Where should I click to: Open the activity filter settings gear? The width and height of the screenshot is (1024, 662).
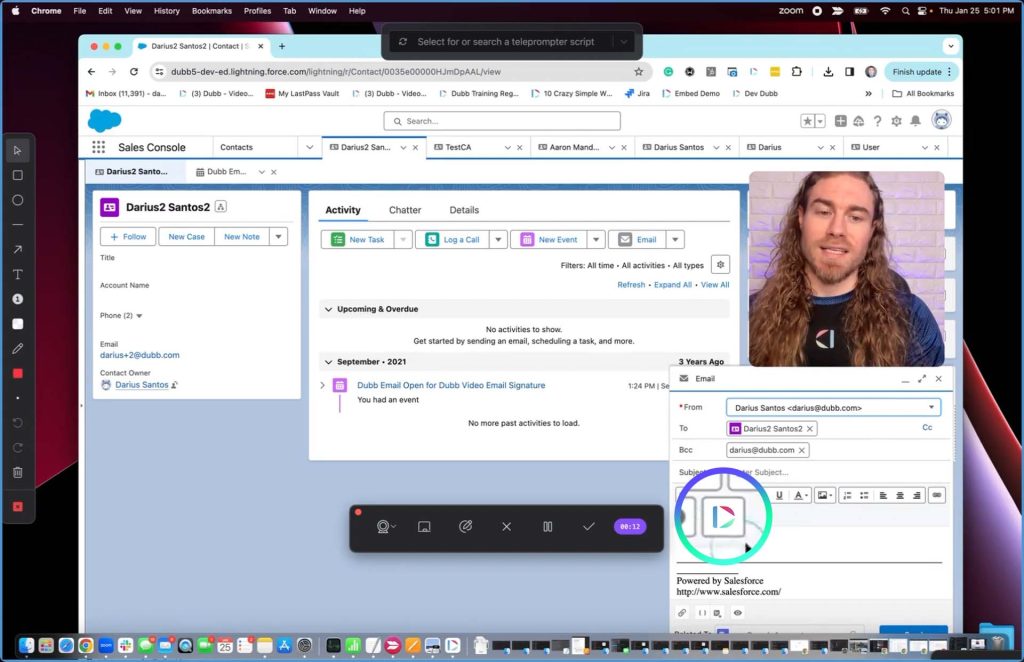[720, 264]
